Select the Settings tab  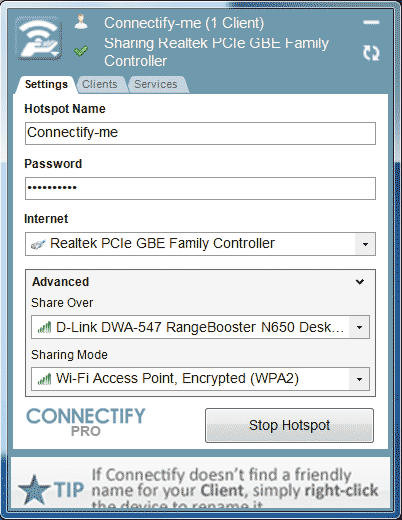pyautogui.click(x=46, y=84)
